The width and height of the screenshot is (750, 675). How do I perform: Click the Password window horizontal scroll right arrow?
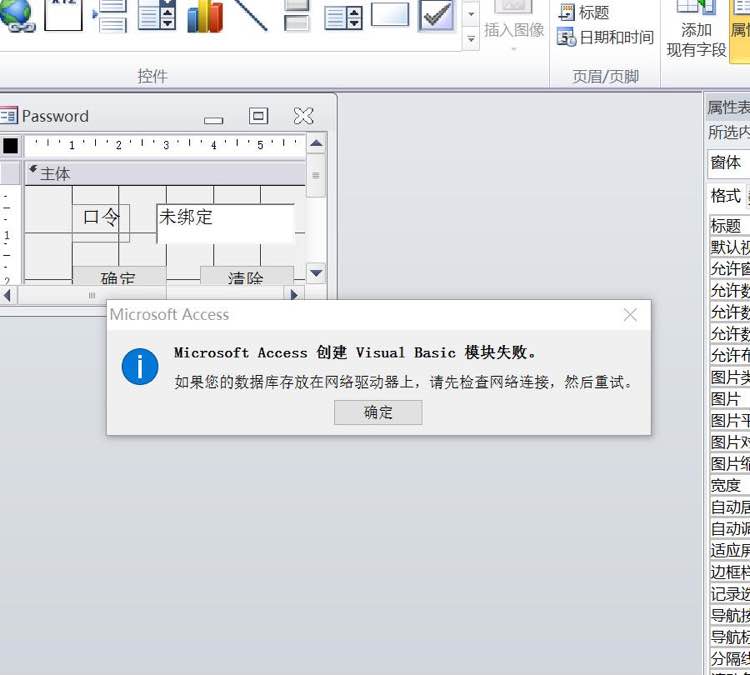(x=294, y=295)
